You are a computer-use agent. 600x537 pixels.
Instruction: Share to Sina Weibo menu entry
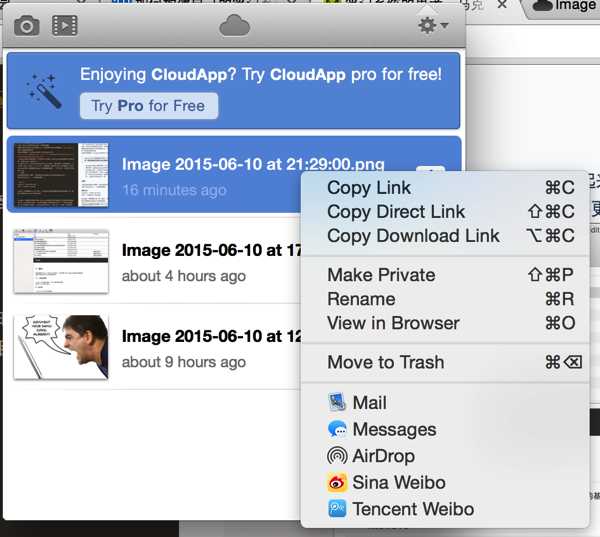pos(445,482)
